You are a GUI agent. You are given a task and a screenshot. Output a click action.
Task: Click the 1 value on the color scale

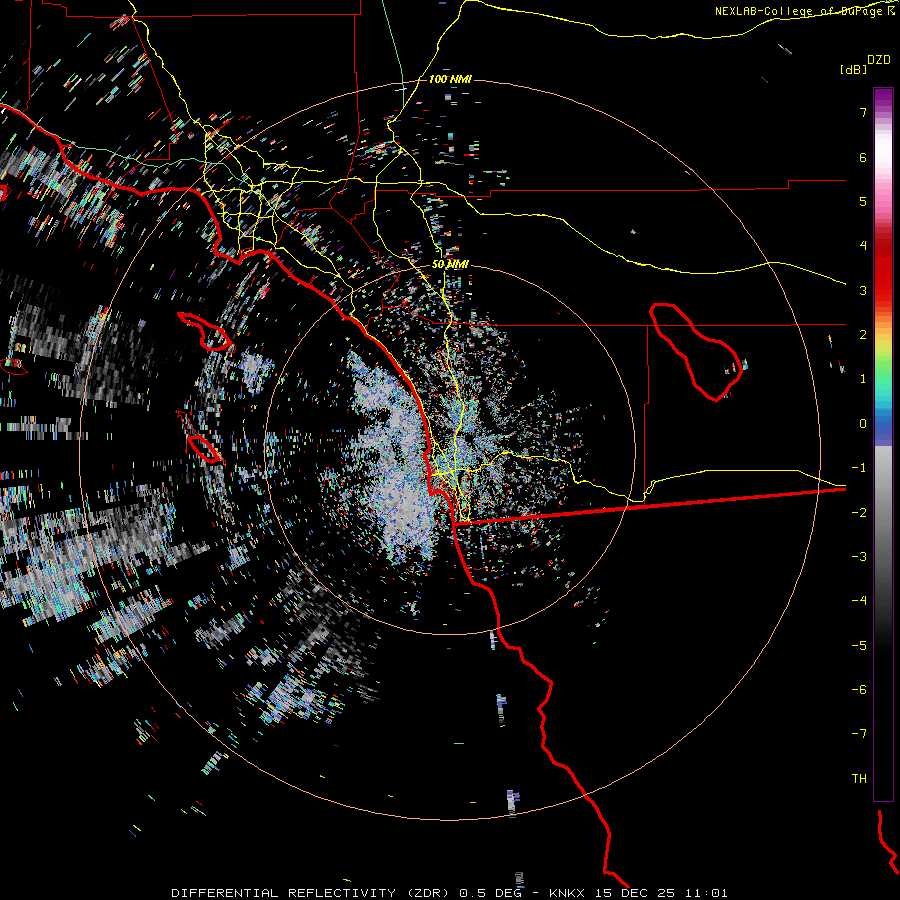(x=863, y=379)
